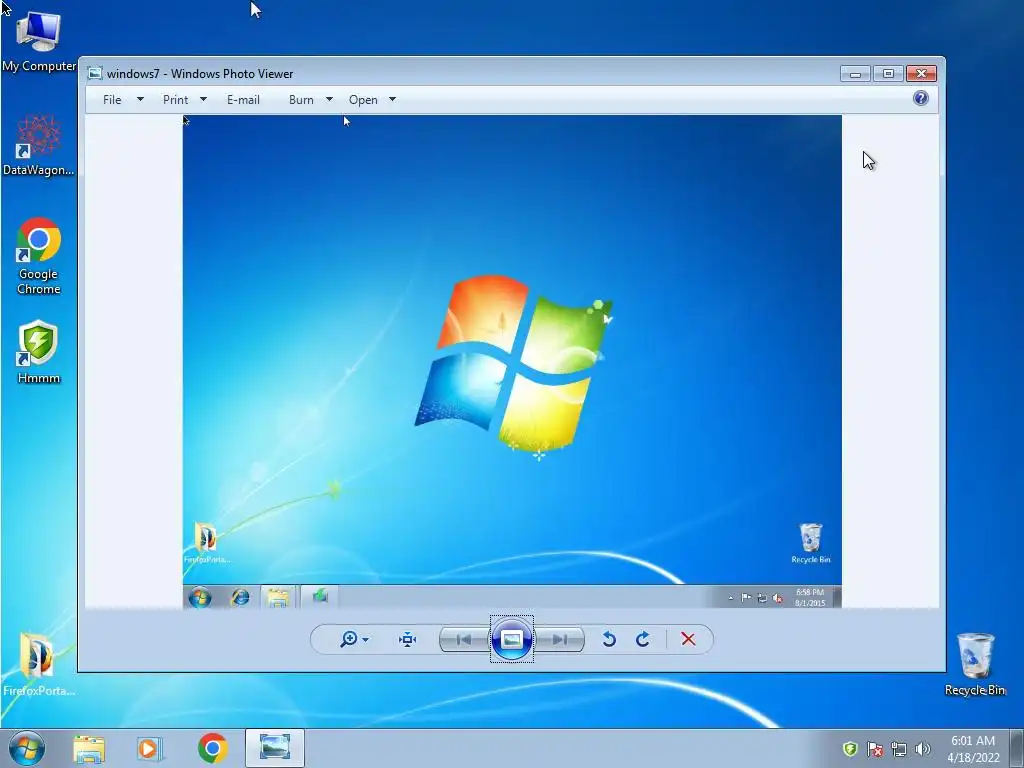Expand the Burn dropdown arrow
This screenshot has height=768, width=1024.
[x=329, y=99]
